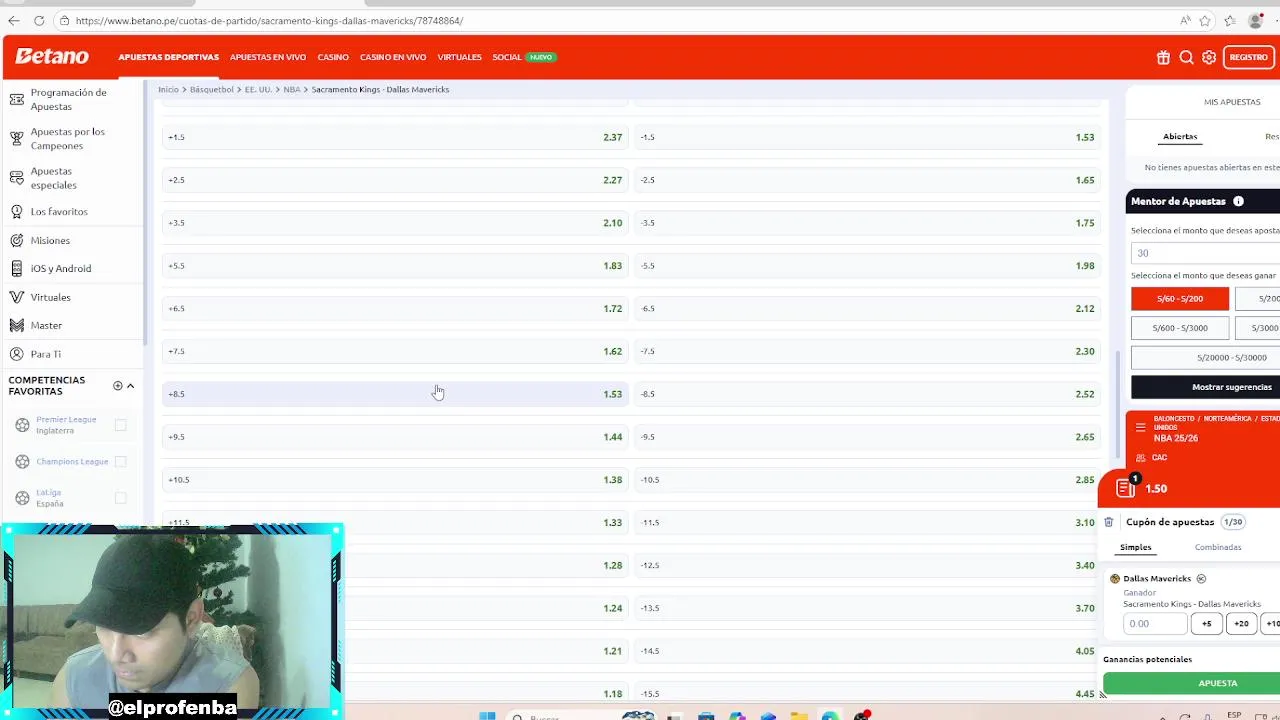Click the Registro button
Screen dimensions: 1280x720
[x=1248, y=57]
